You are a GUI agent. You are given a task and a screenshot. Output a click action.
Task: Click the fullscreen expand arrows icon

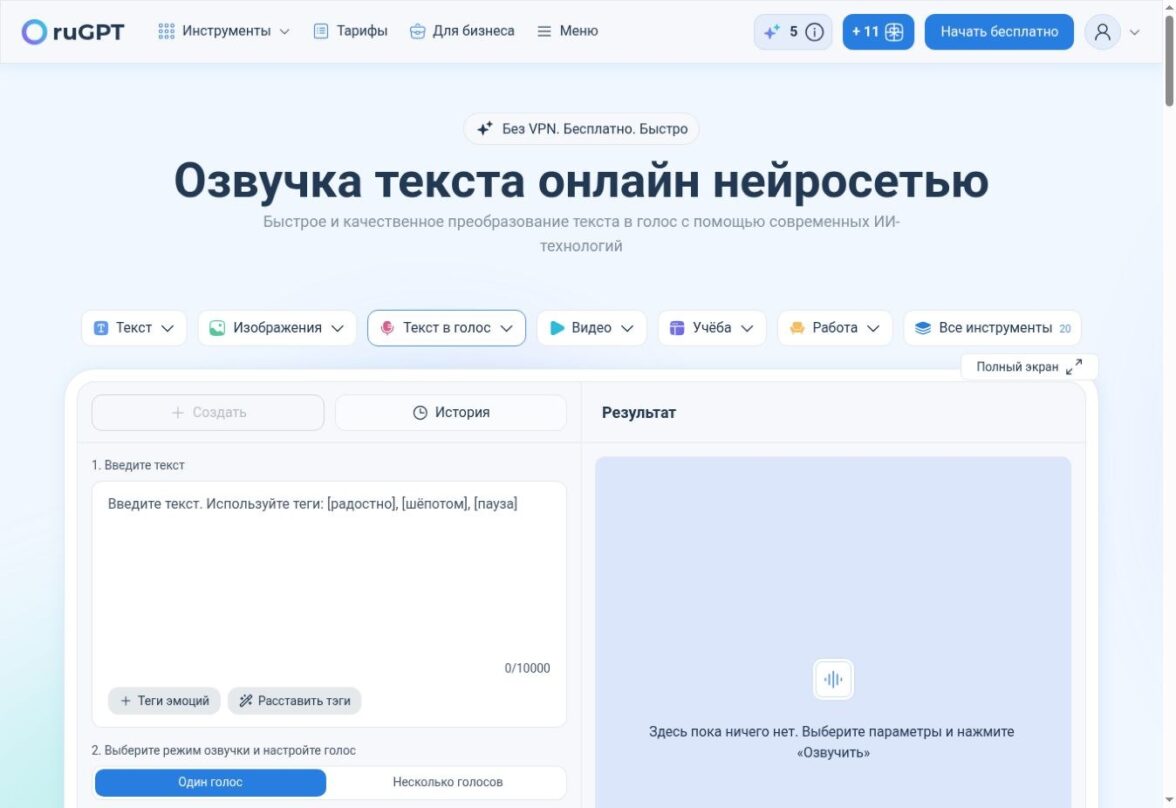click(1074, 367)
